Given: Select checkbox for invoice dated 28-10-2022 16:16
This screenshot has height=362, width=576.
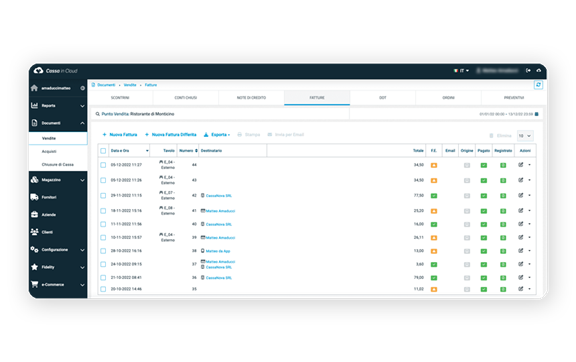Looking at the screenshot, I should (103, 251).
